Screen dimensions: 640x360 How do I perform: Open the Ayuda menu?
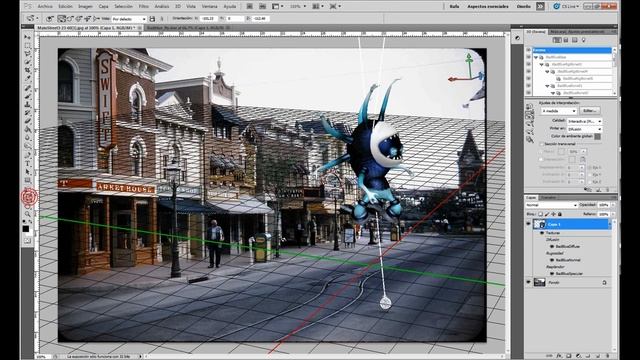(230, 7)
